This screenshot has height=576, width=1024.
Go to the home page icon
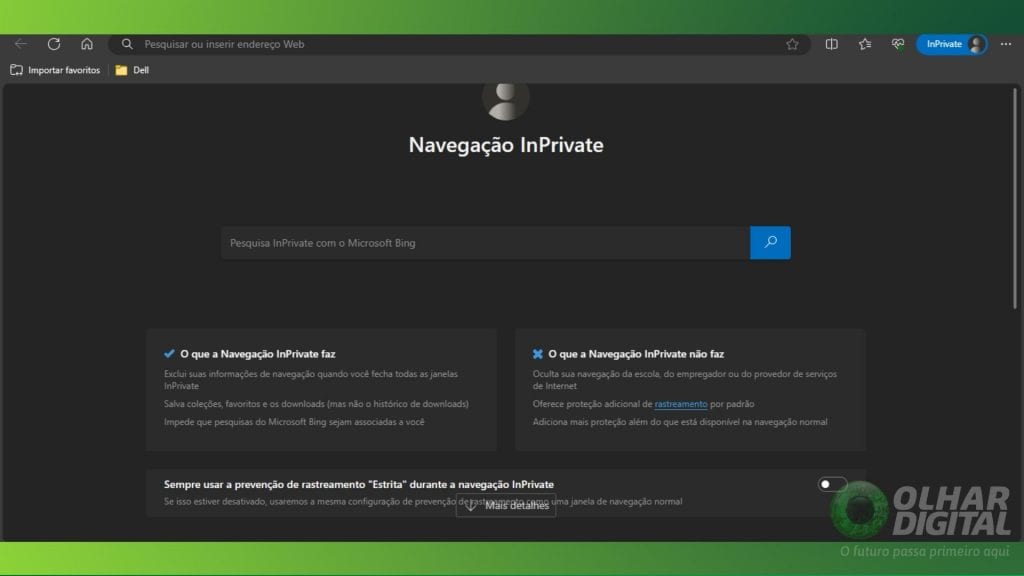coord(87,44)
